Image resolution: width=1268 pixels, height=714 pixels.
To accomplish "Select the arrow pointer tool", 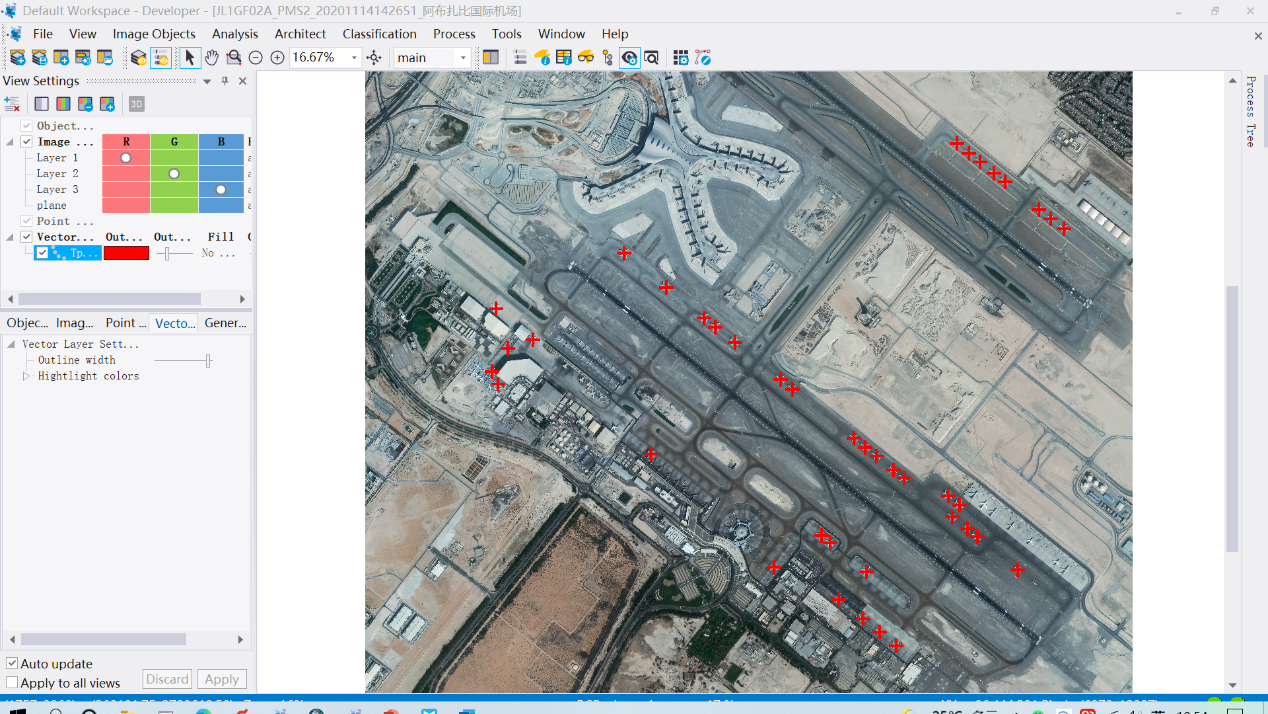I will pos(190,58).
